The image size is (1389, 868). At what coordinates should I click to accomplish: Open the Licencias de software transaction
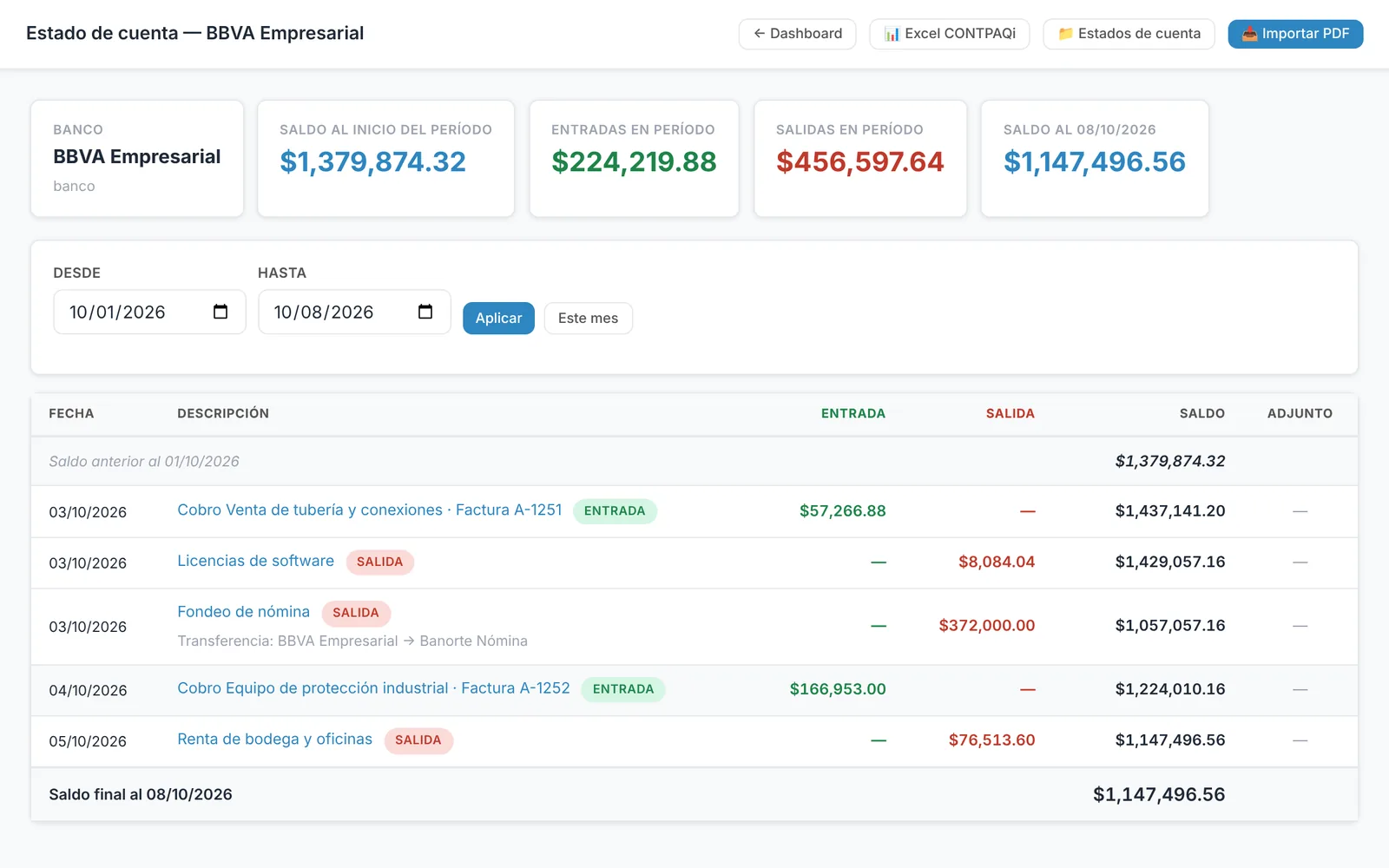[255, 561]
